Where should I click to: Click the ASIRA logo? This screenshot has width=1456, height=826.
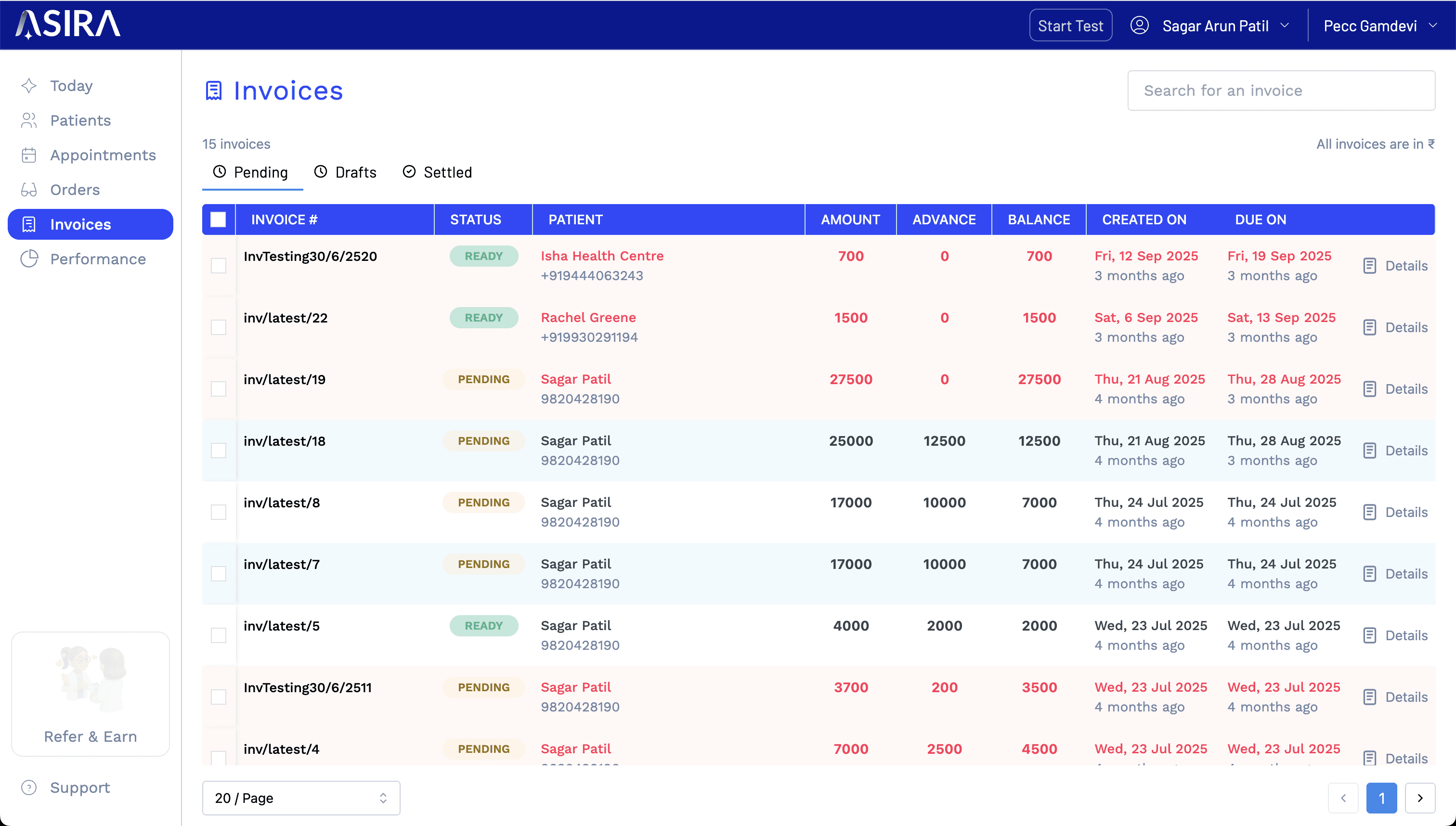point(68,25)
